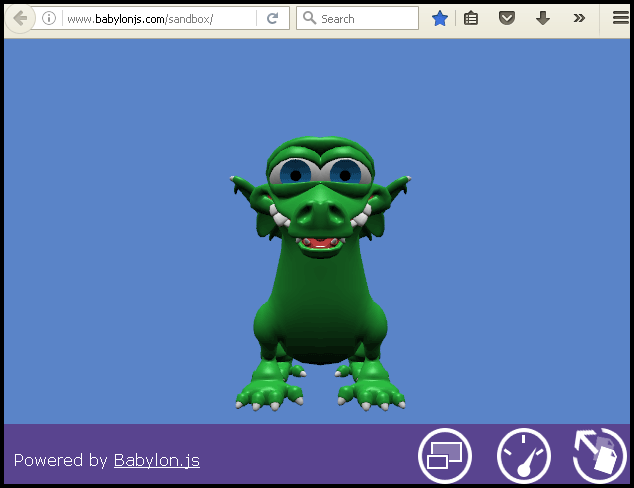Open the performance gauge debug icon
The image size is (634, 488).
(x=523, y=455)
